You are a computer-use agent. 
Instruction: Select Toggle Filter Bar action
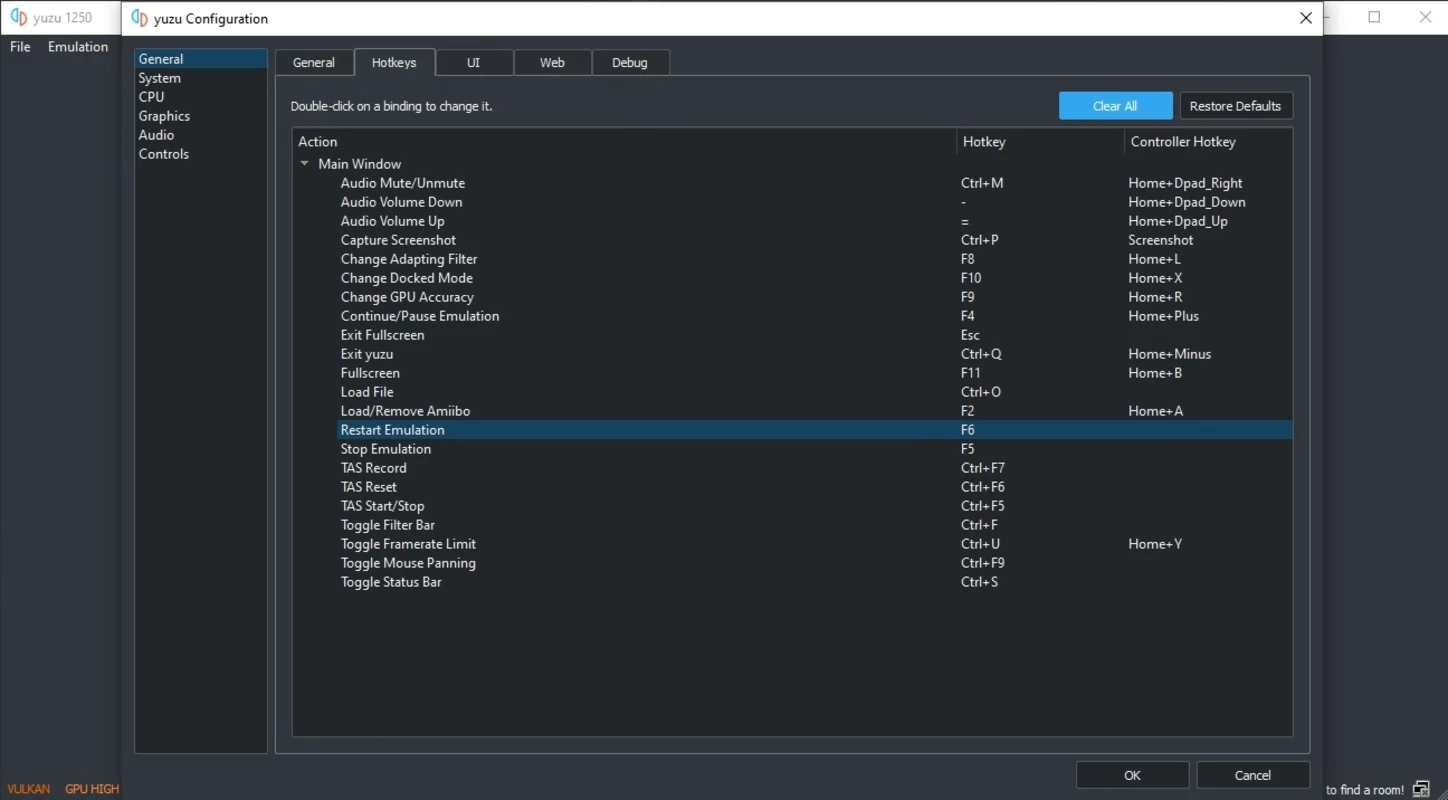tap(388, 525)
